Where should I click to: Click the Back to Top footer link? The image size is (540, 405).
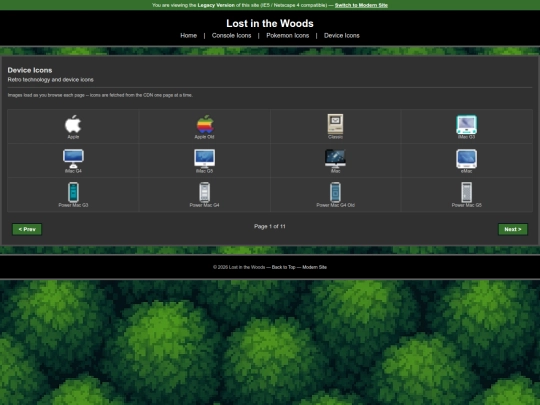[x=283, y=267]
